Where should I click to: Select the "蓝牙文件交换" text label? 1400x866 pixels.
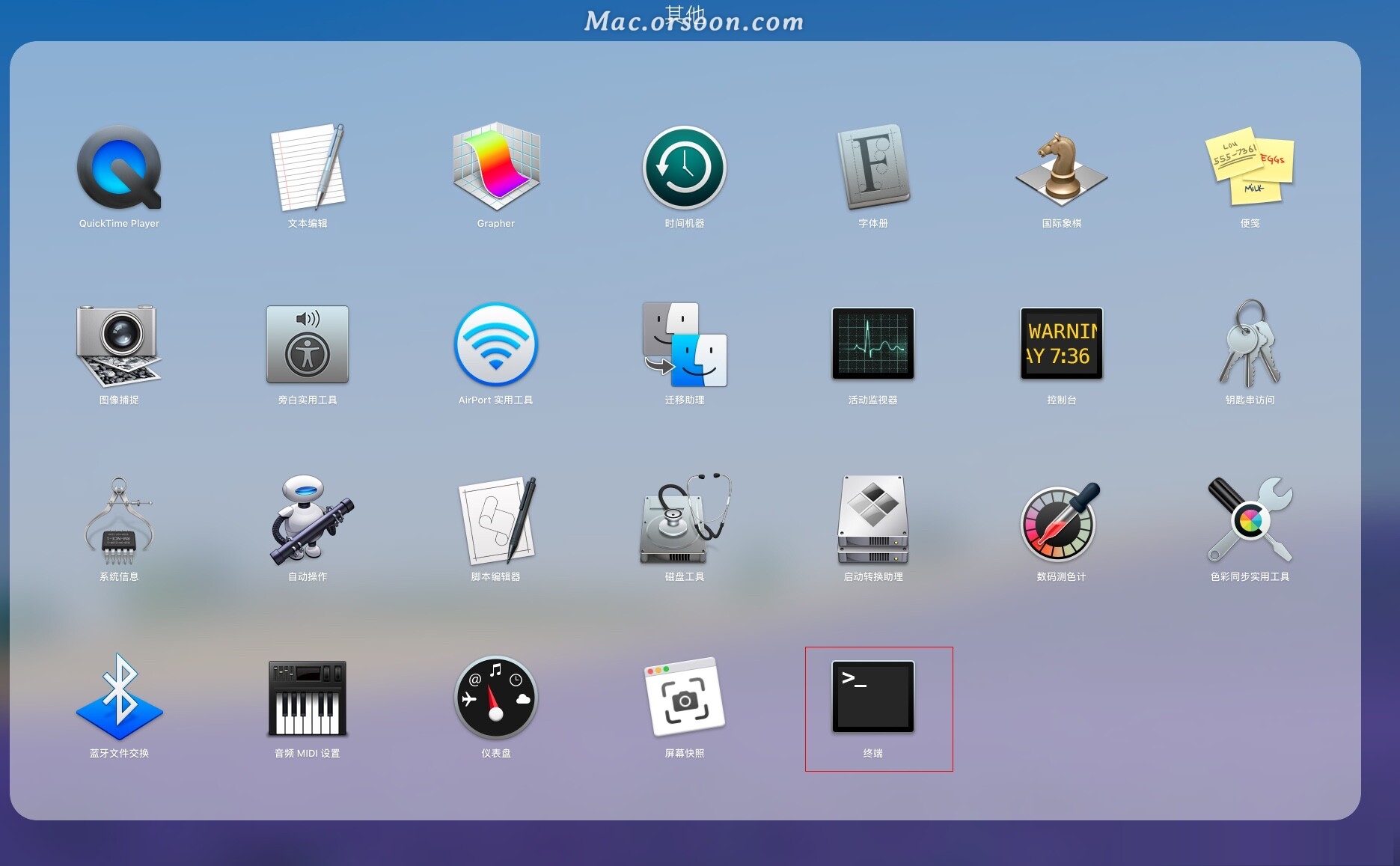[x=119, y=753]
